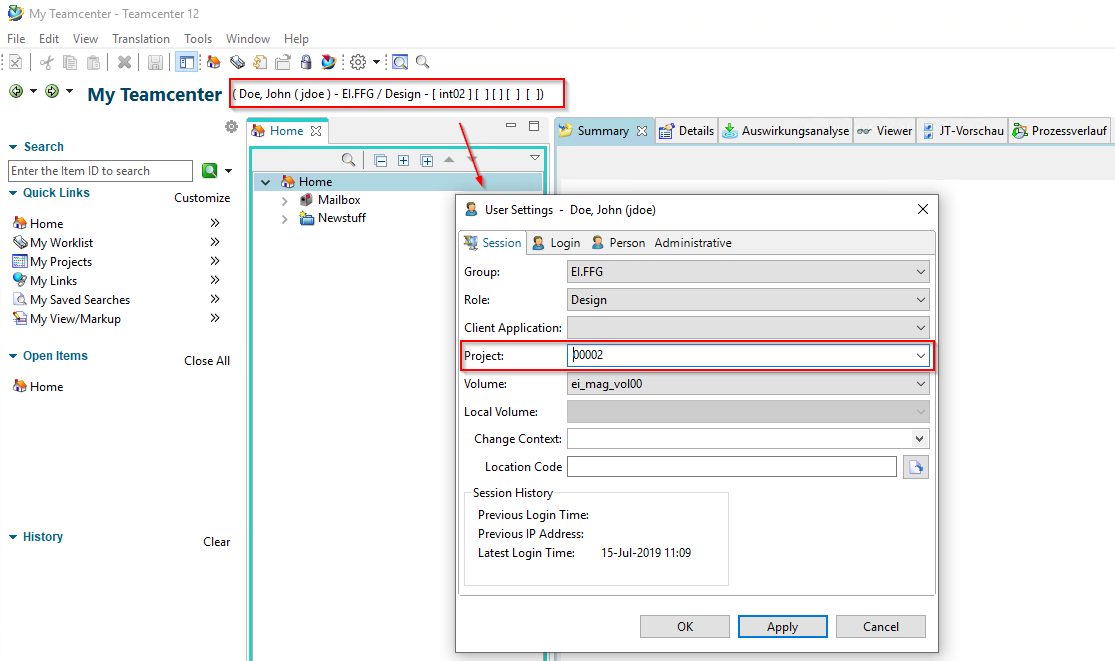Click the green Back navigation arrow

pos(16,91)
